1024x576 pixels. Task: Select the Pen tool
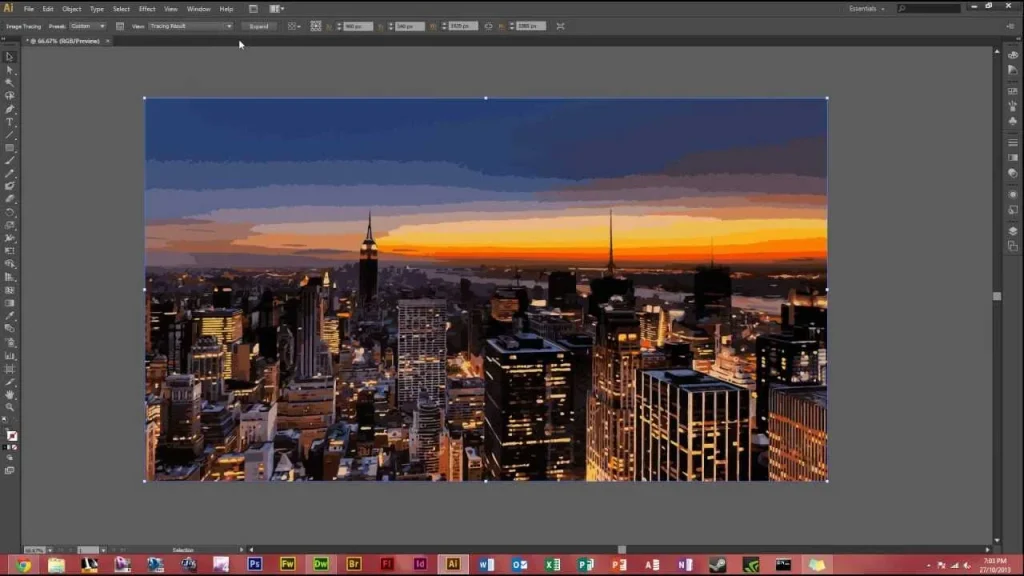[9, 109]
